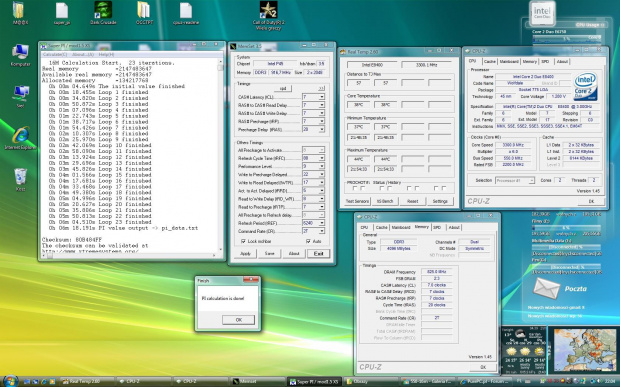Open the Internet Explorer desktop shortcut

pyautogui.click(x=20, y=138)
